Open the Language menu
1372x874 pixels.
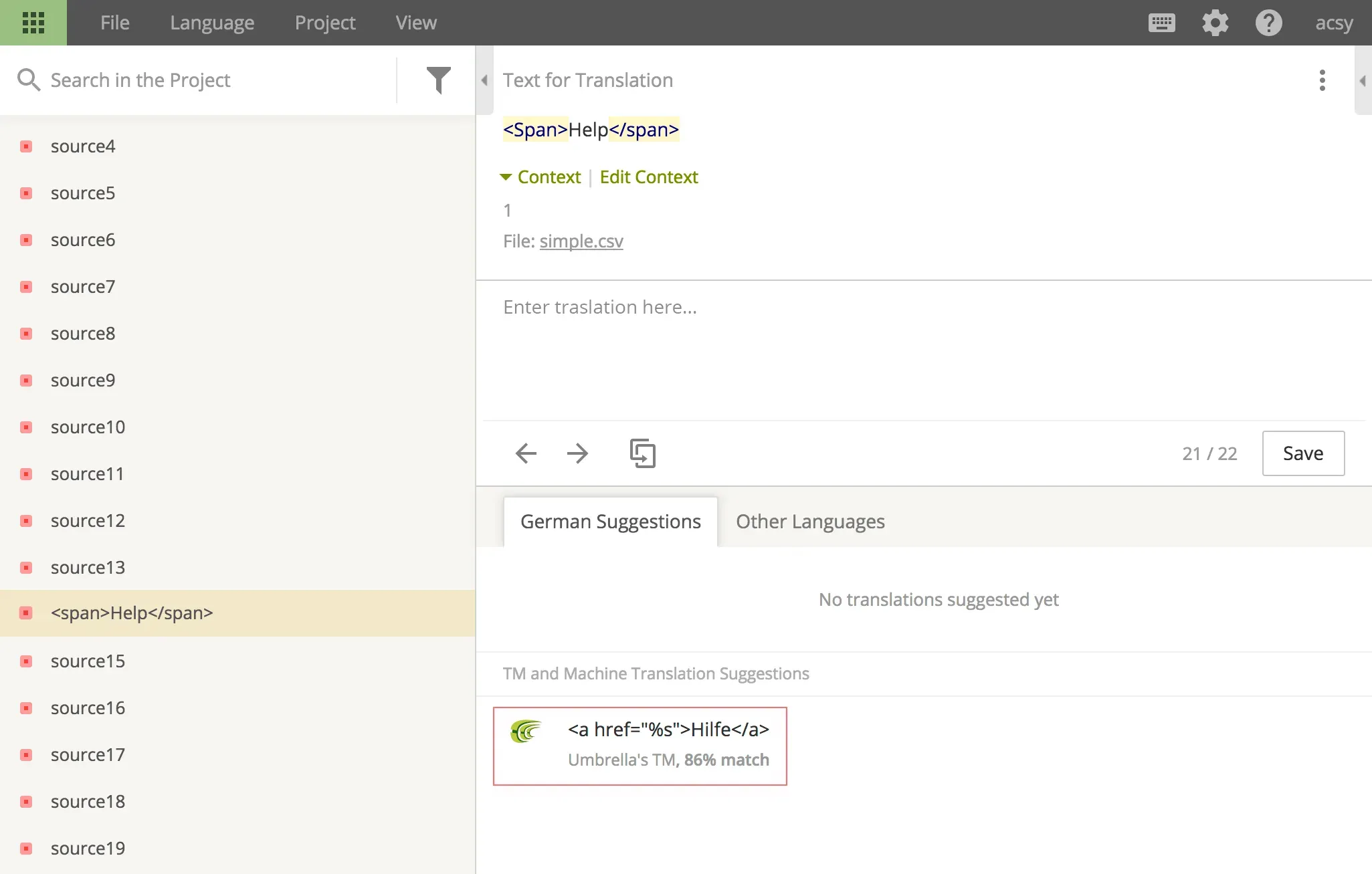pyautogui.click(x=212, y=23)
